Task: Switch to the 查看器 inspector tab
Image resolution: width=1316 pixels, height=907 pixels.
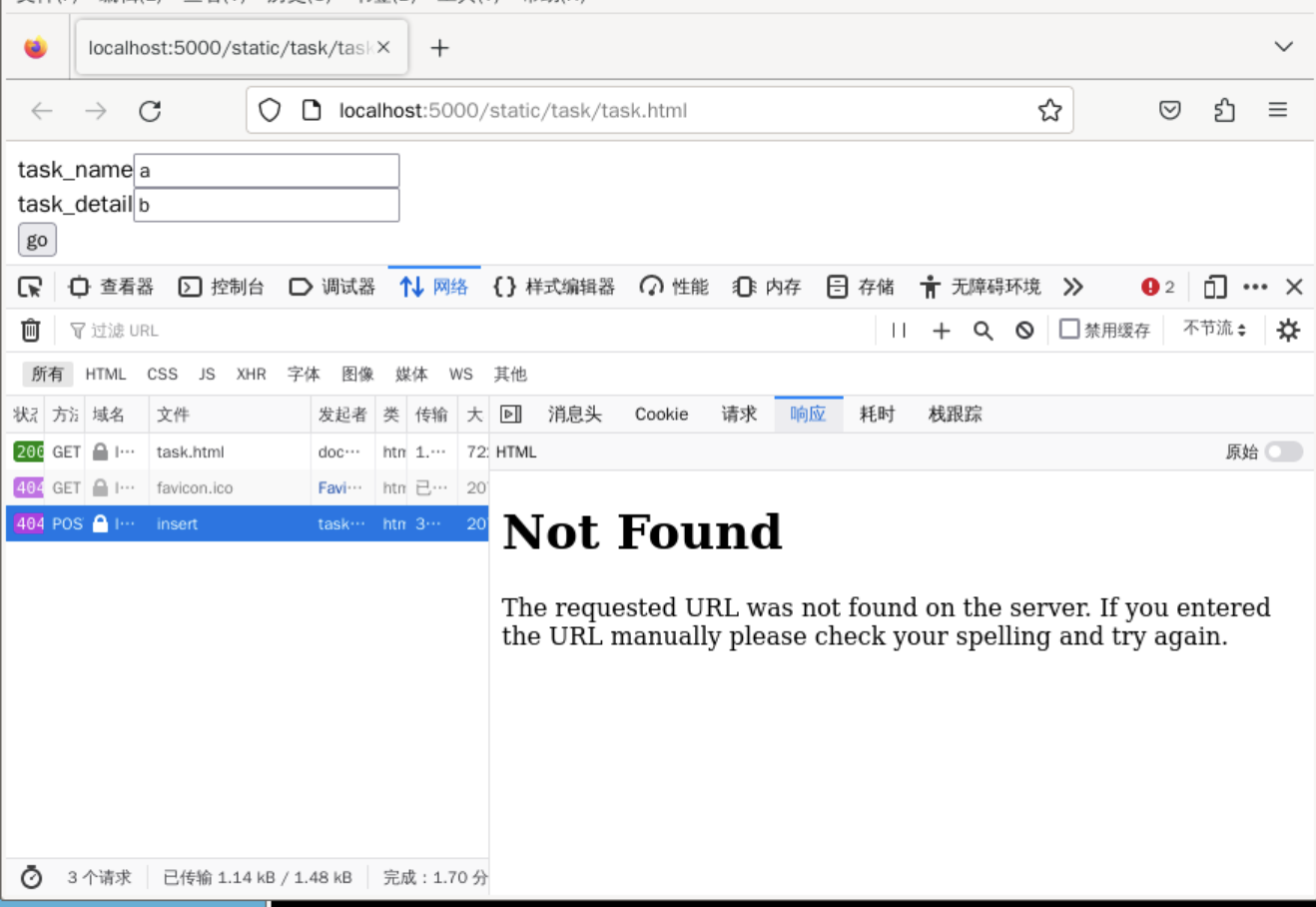Action: click(111, 287)
